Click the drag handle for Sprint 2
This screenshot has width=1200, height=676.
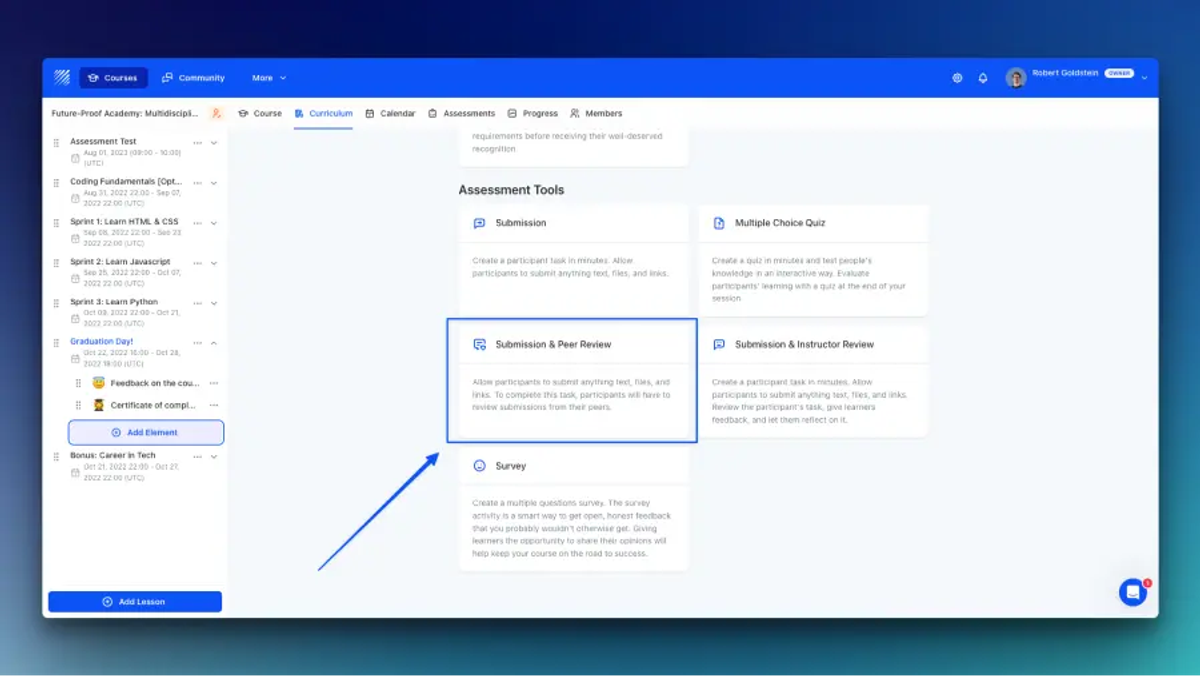click(56, 263)
